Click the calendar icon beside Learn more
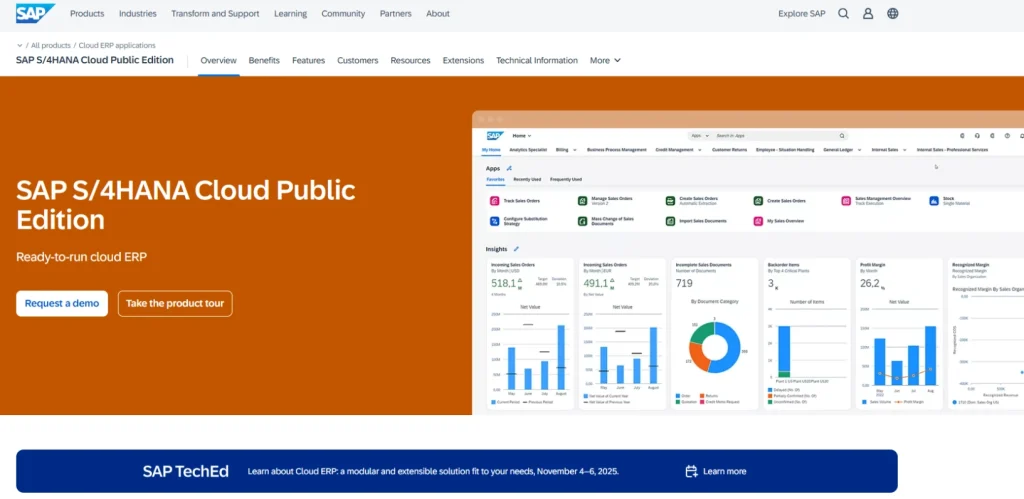 (x=691, y=471)
